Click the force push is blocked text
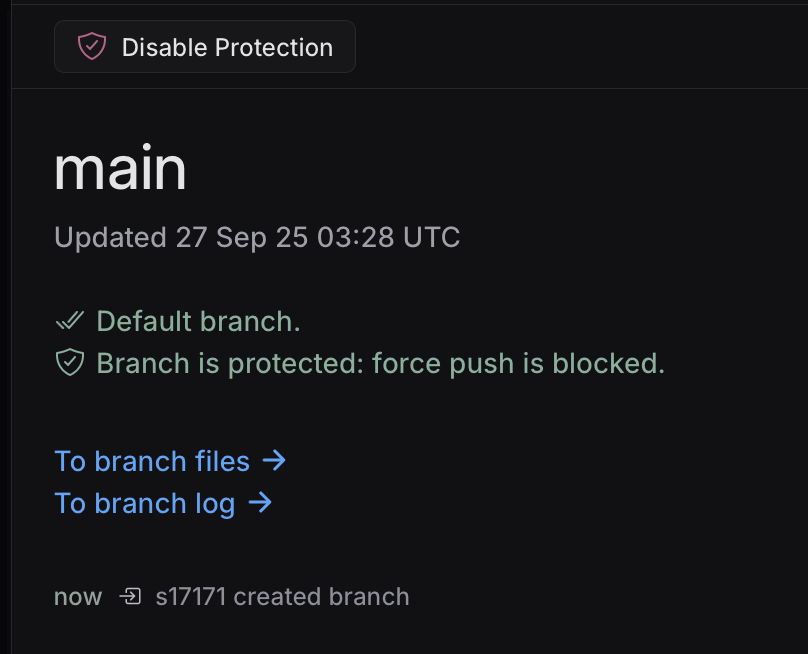 point(518,363)
